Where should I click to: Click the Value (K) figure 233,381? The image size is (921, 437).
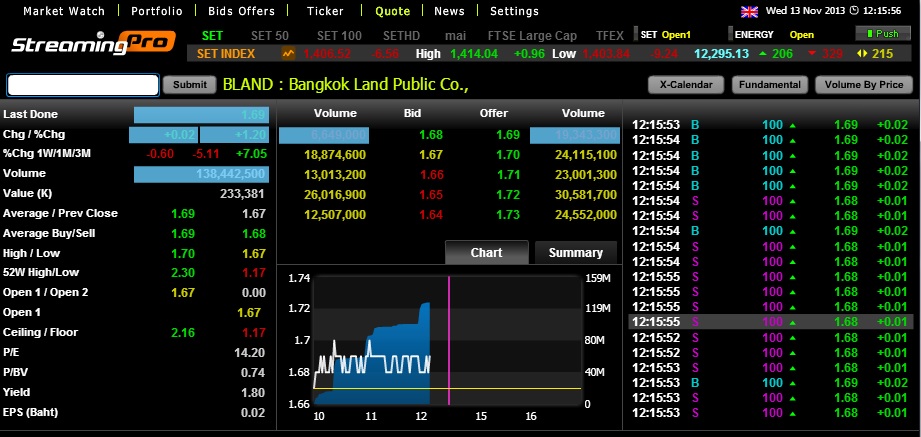pyautogui.click(x=242, y=194)
